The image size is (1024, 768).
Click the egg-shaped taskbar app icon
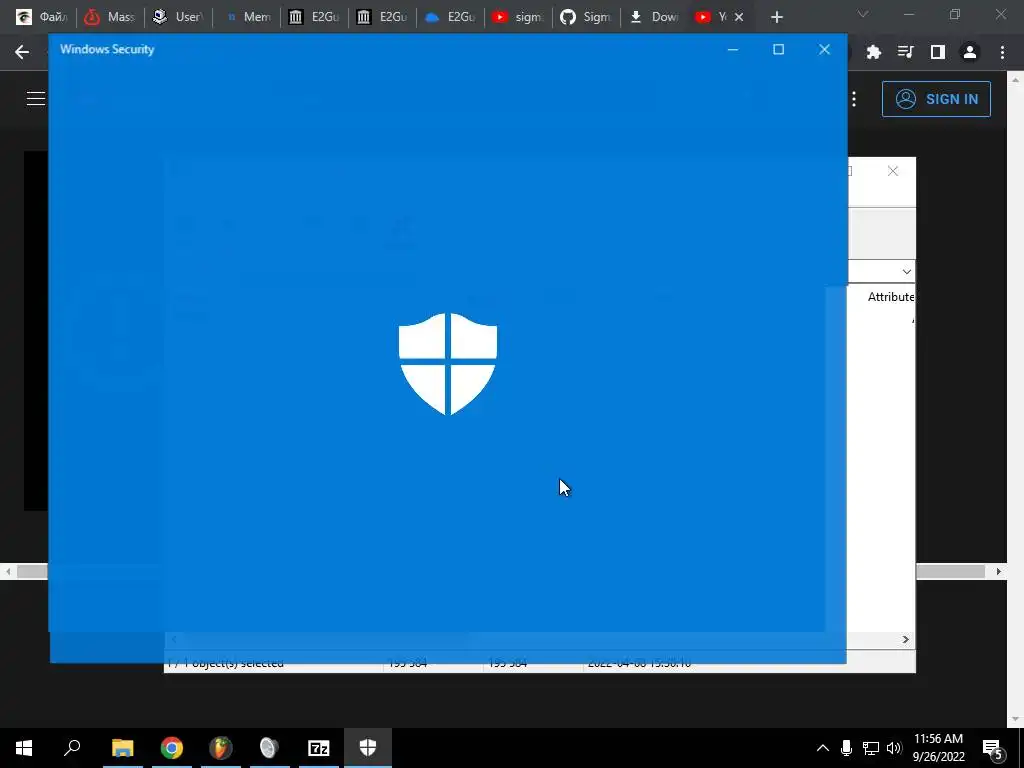(269, 748)
